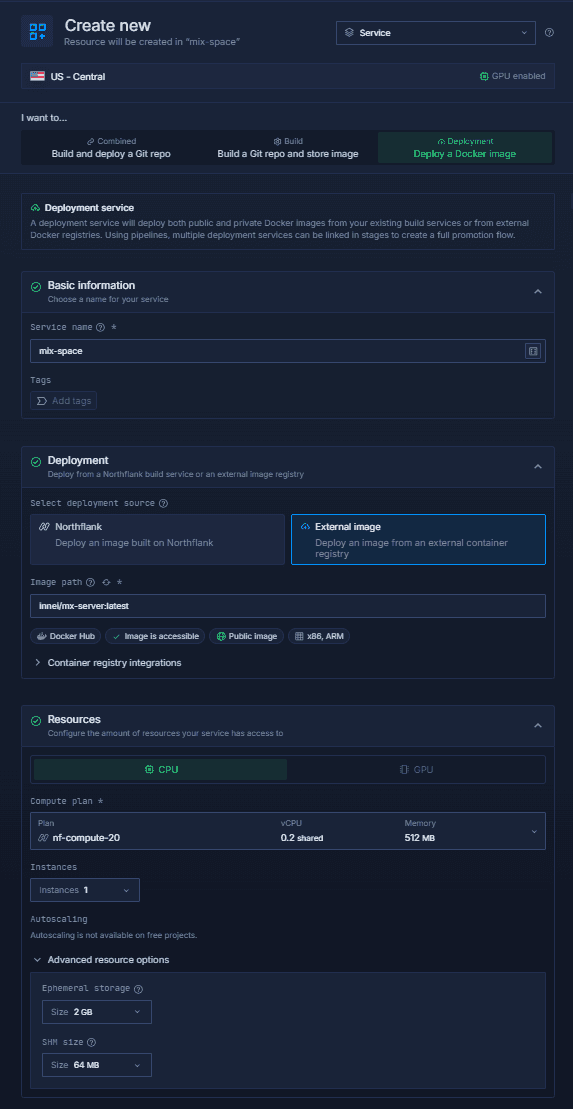Click the Docker Hub badge
Image resolution: width=573 pixels, height=1109 pixels.
[x=66, y=637]
